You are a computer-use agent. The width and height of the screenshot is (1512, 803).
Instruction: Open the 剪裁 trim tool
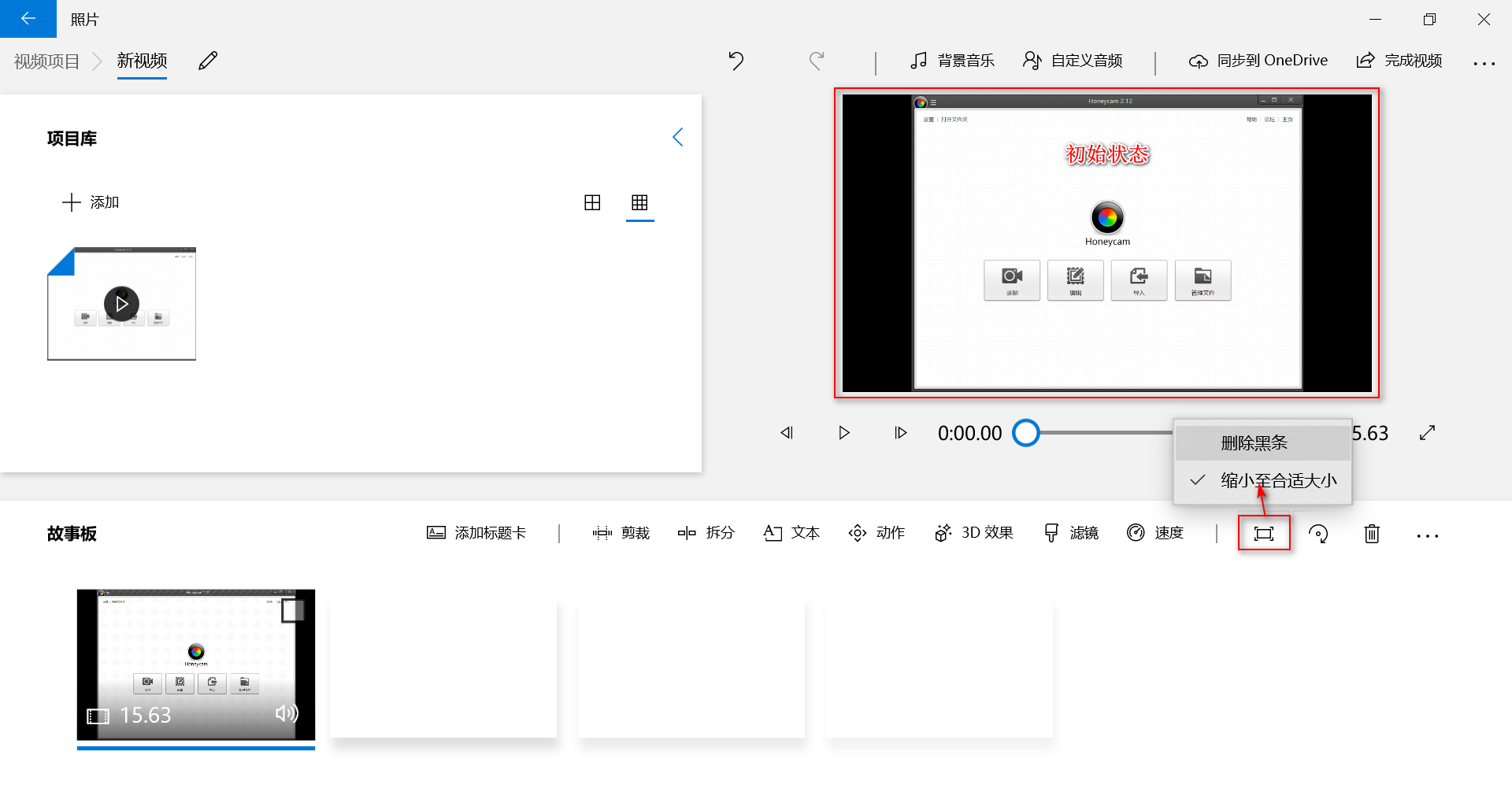[621, 533]
